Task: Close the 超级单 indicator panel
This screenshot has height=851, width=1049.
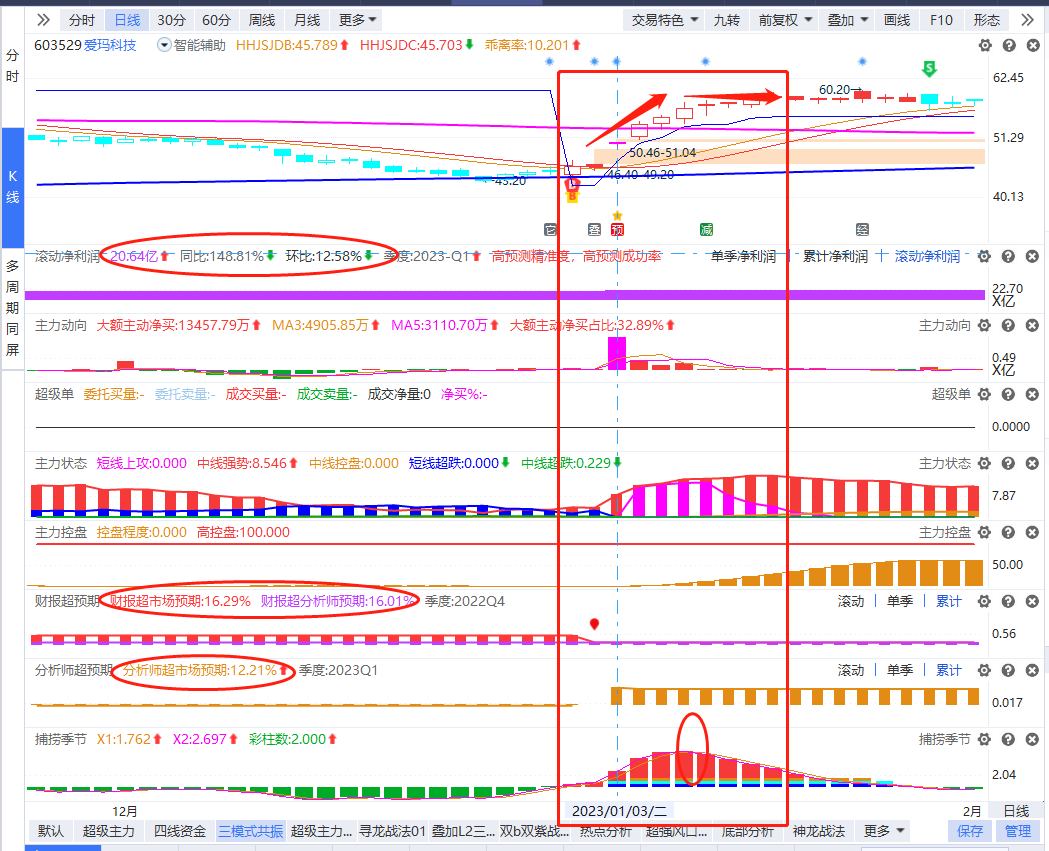Action: pyautogui.click(x=1032, y=394)
